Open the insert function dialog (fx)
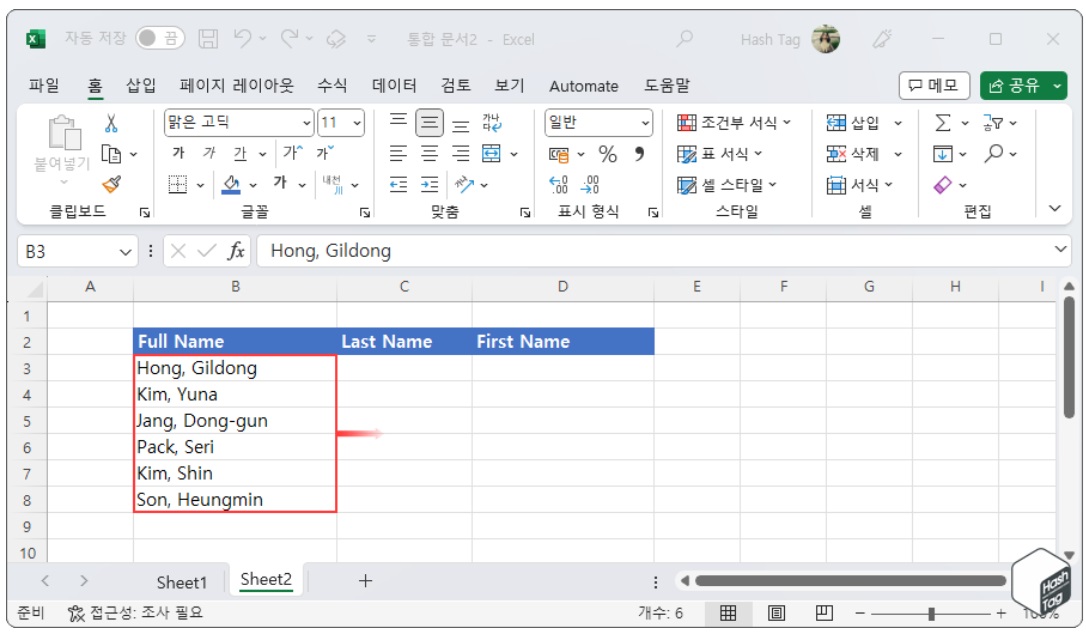Screen dimensions: 1086x632 pos(236,251)
